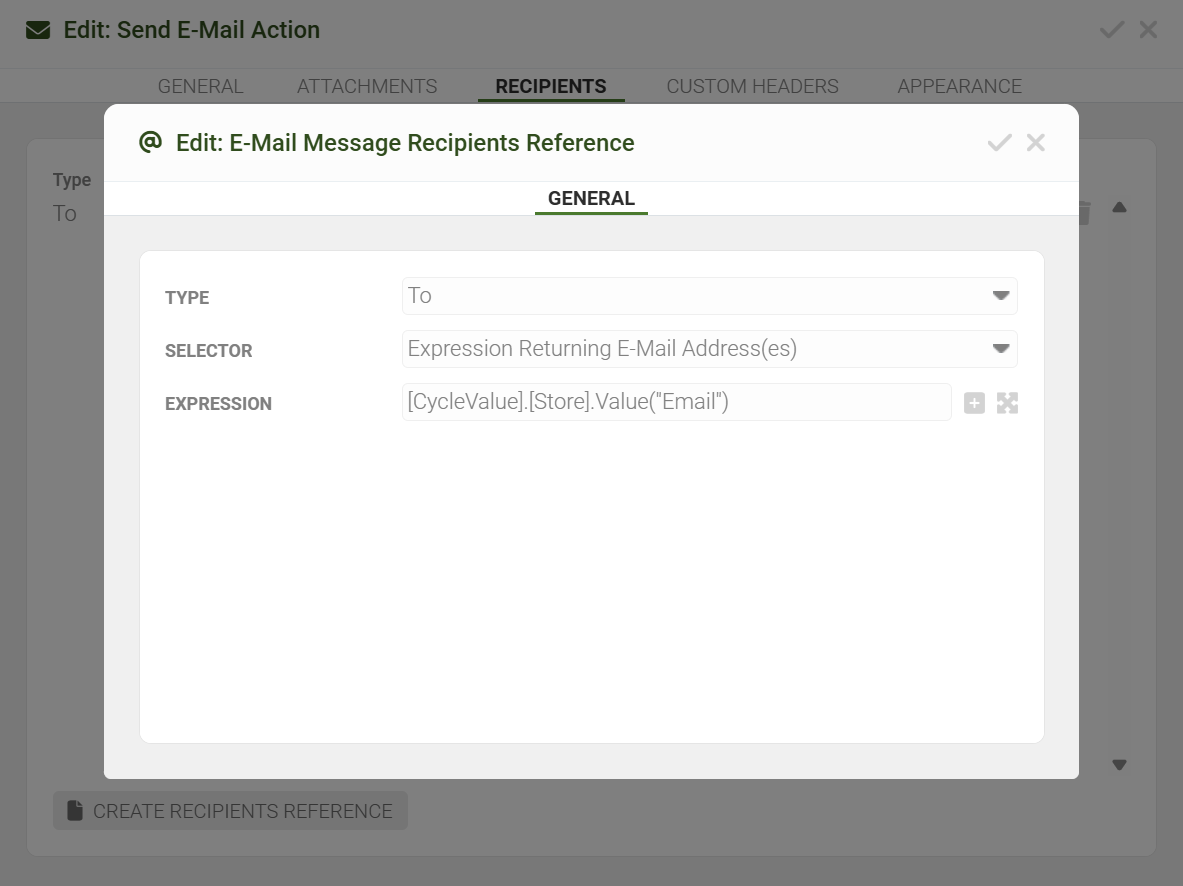Open the Custom Headers tab
Image resolution: width=1183 pixels, height=886 pixels.
(752, 86)
